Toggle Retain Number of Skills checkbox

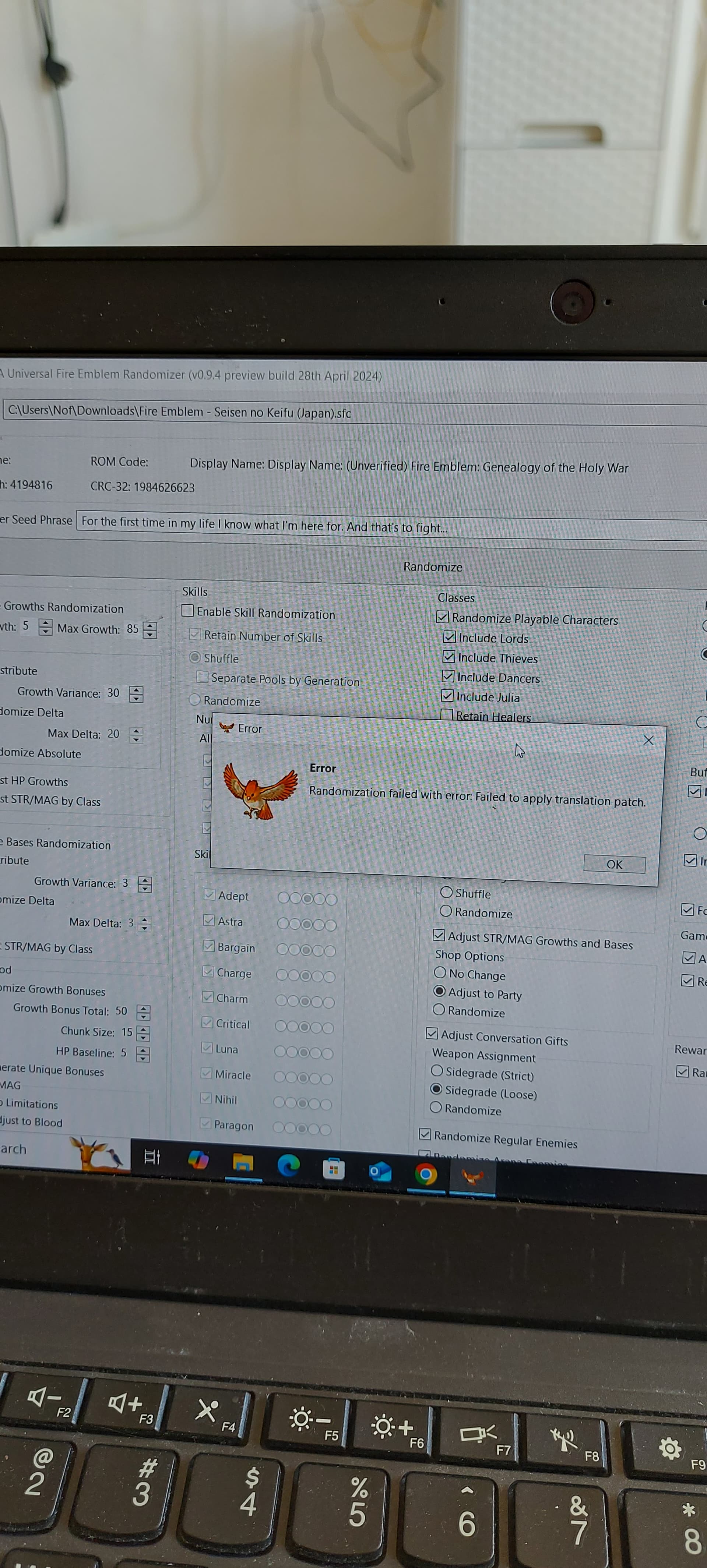pyautogui.click(x=195, y=634)
